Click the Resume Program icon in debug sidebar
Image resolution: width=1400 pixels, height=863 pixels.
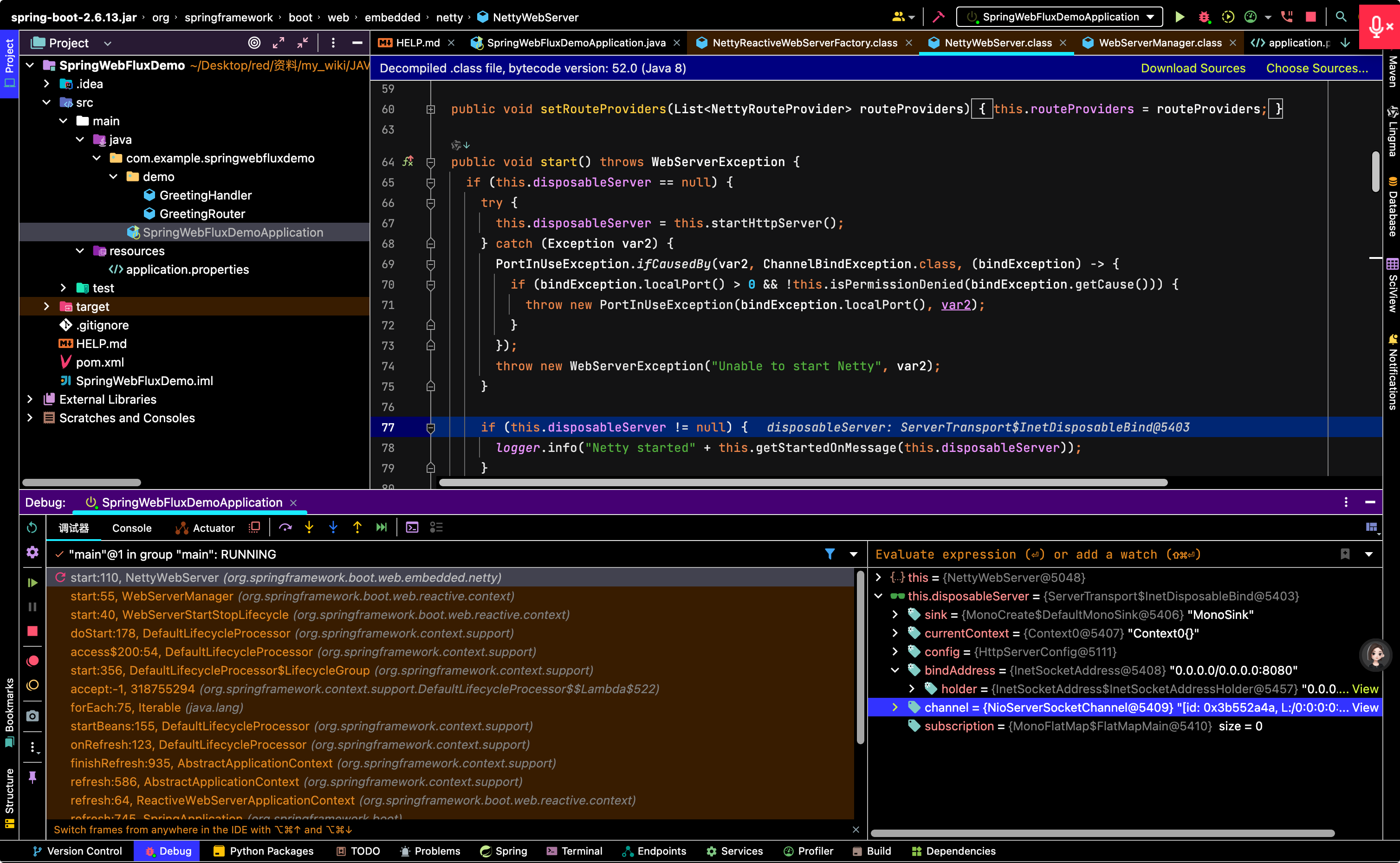tap(32, 583)
